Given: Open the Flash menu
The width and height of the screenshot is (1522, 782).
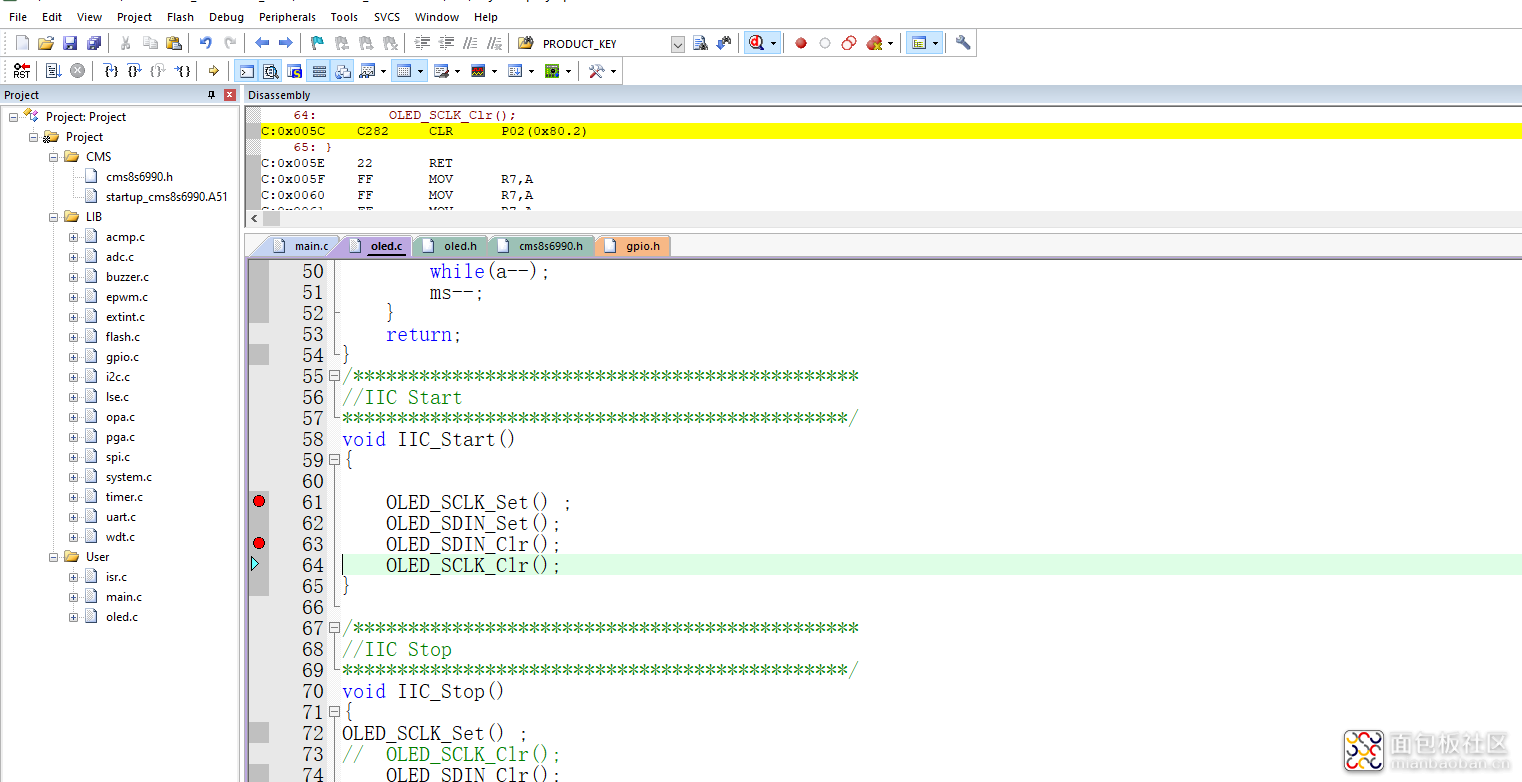Looking at the screenshot, I should [180, 17].
